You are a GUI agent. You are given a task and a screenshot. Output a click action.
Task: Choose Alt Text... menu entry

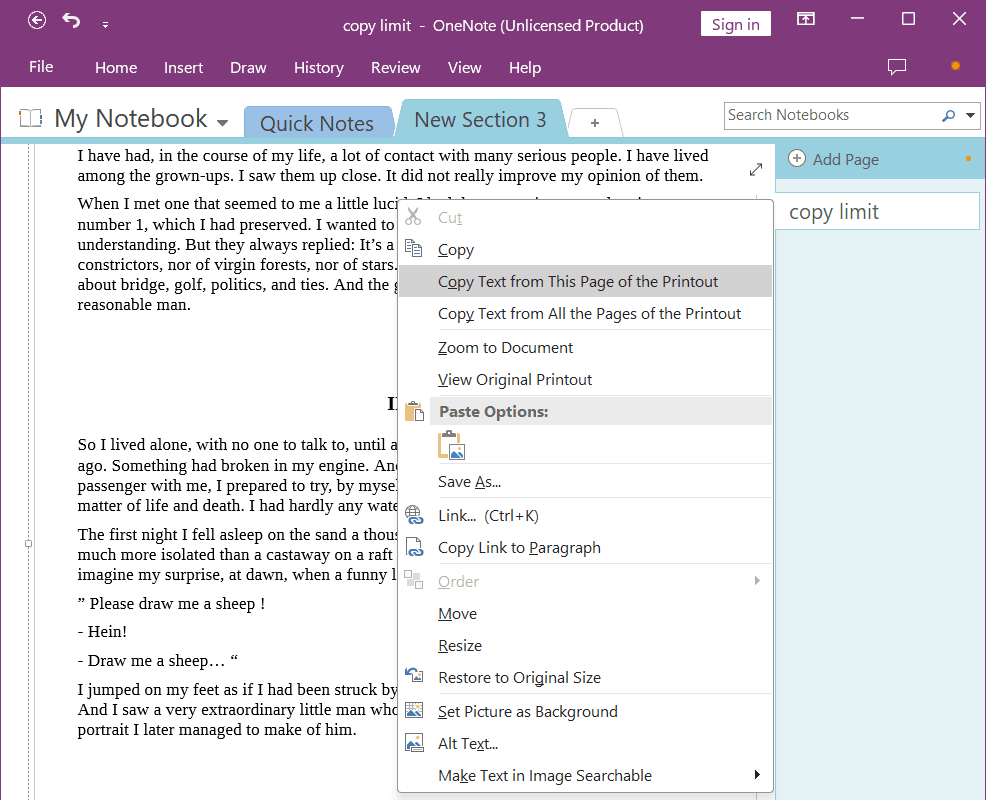tap(585, 743)
